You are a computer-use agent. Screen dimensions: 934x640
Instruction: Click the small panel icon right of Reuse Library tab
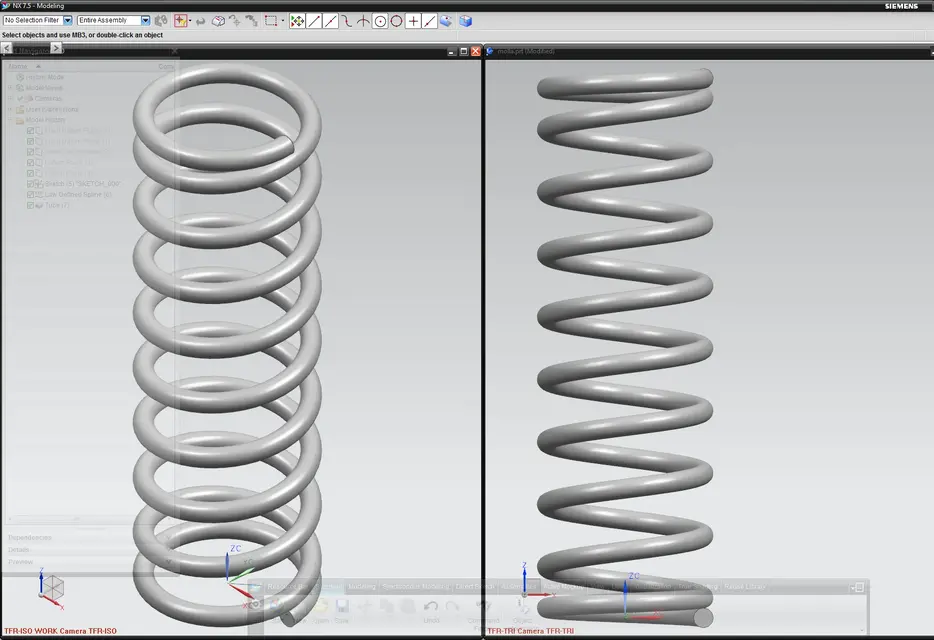pos(859,588)
